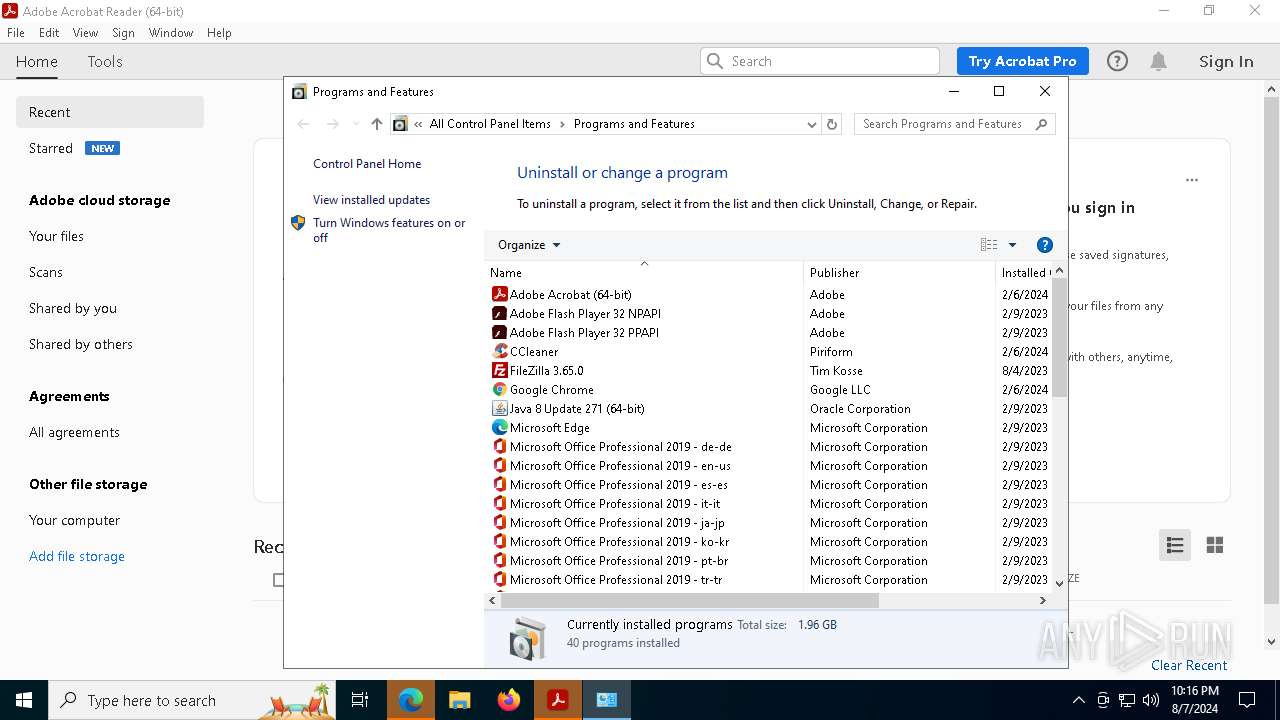Viewport: 1280px width, 720px height.
Task: Click the Google Chrome program icon
Action: (500, 389)
